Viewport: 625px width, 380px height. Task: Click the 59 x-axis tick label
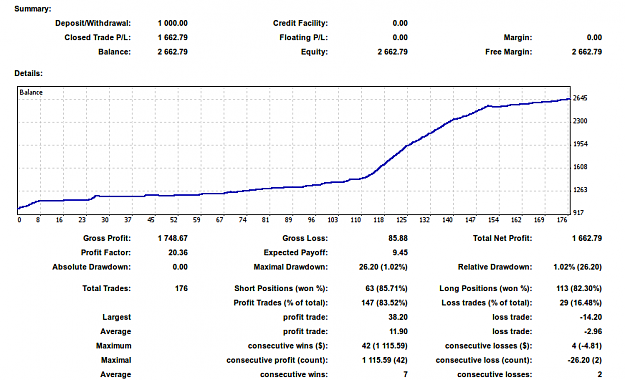[197, 220]
